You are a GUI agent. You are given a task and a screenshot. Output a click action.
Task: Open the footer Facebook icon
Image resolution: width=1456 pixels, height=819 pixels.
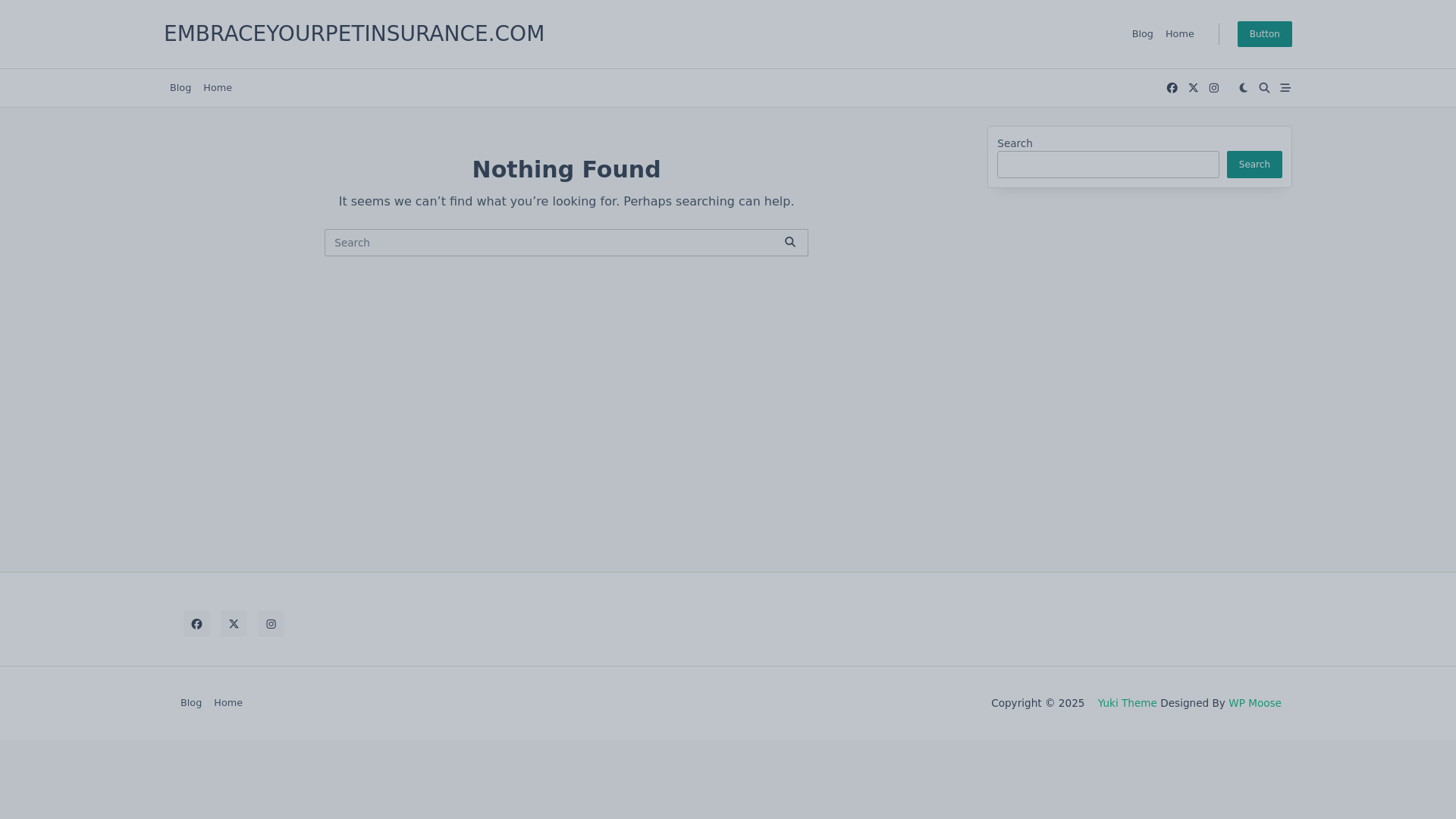coord(196,624)
